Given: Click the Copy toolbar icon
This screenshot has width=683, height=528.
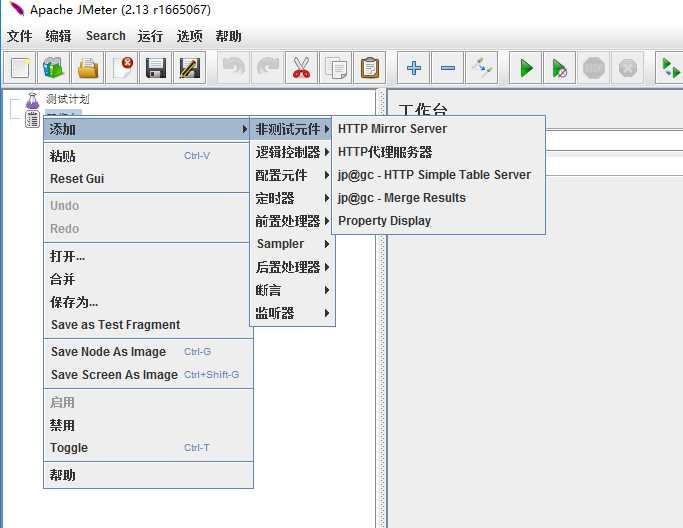Looking at the screenshot, I should coord(335,68).
